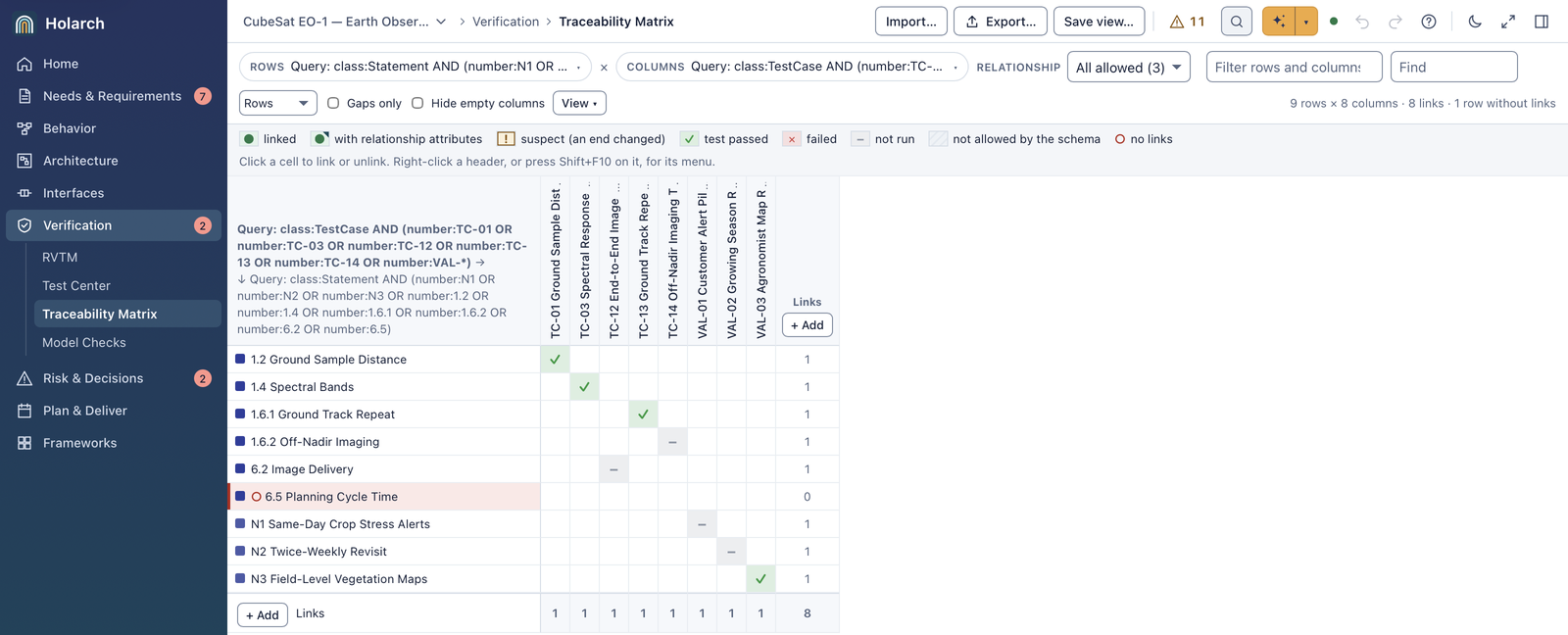Open Risk & Decisions section
1568x635 pixels.
114,378
